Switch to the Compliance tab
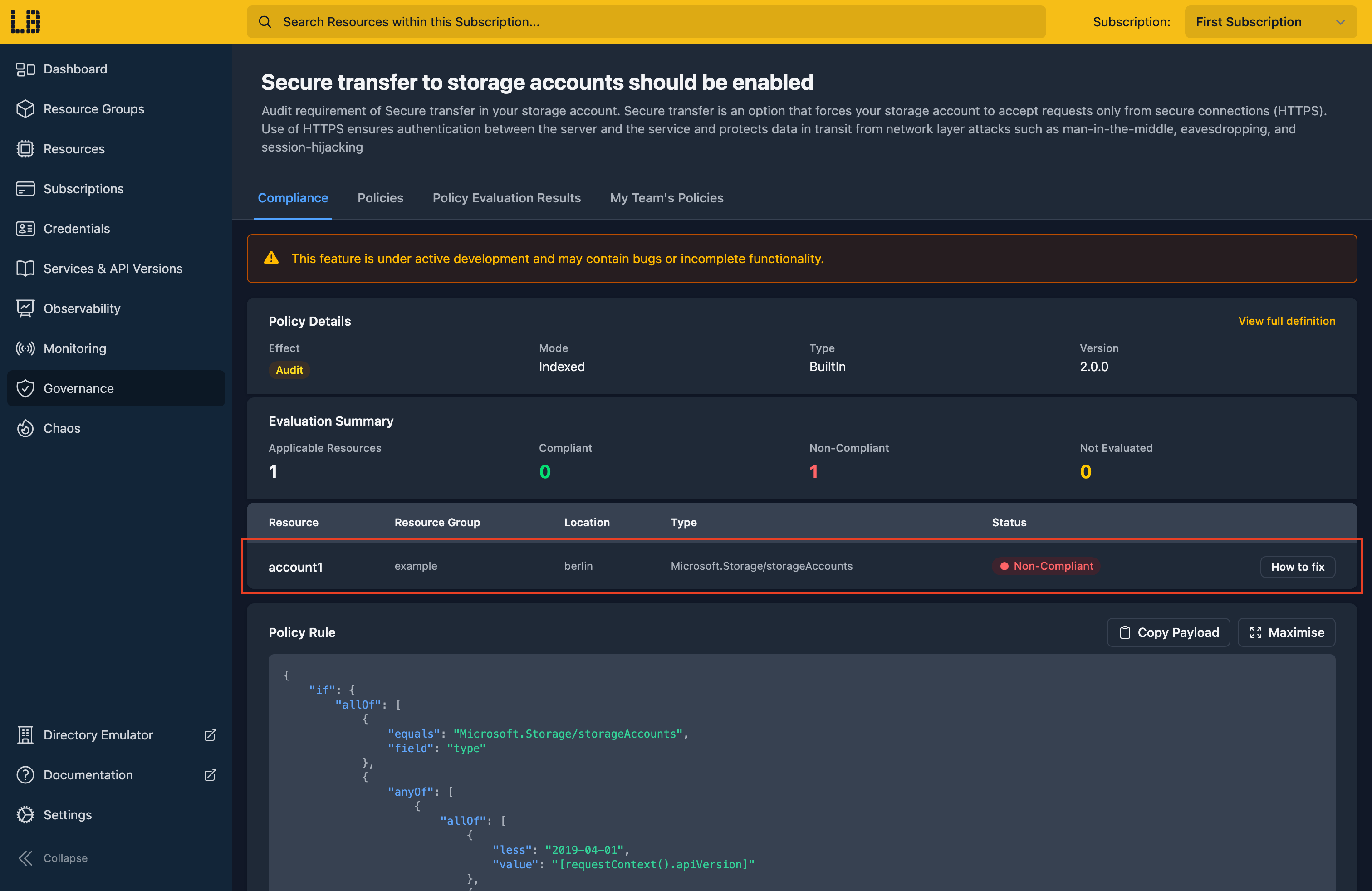 point(293,198)
